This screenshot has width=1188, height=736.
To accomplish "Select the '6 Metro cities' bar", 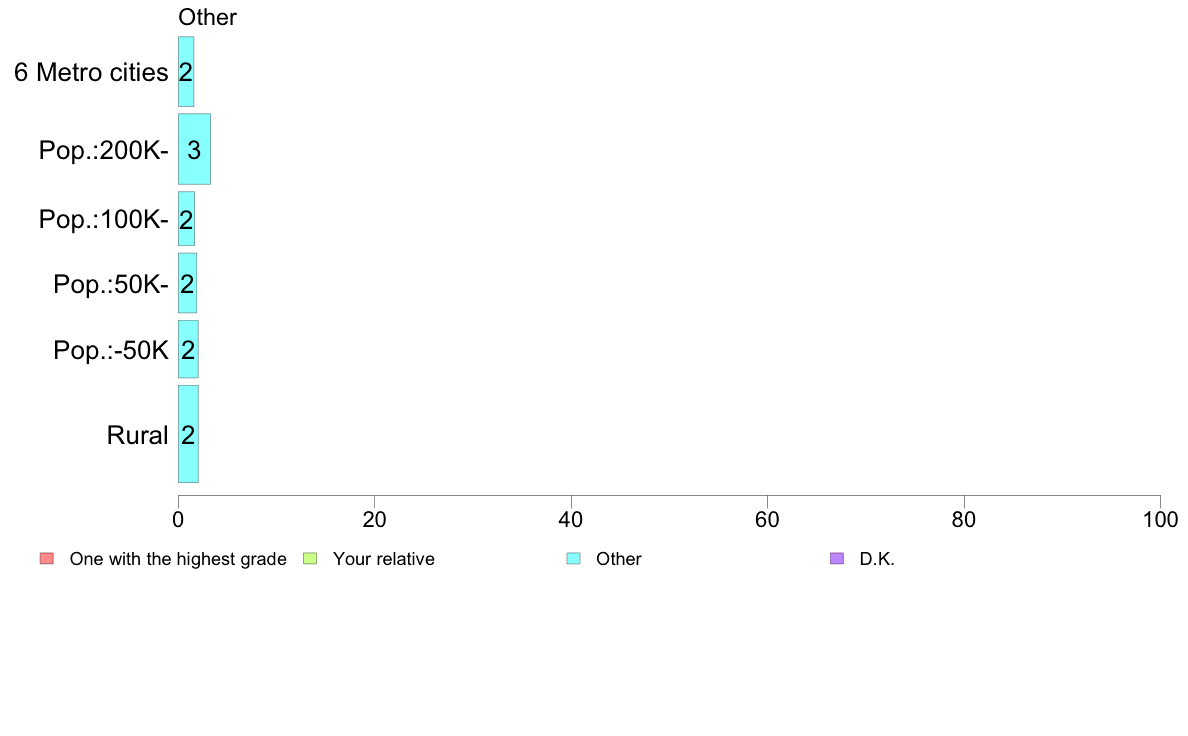I will tap(186, 71).
